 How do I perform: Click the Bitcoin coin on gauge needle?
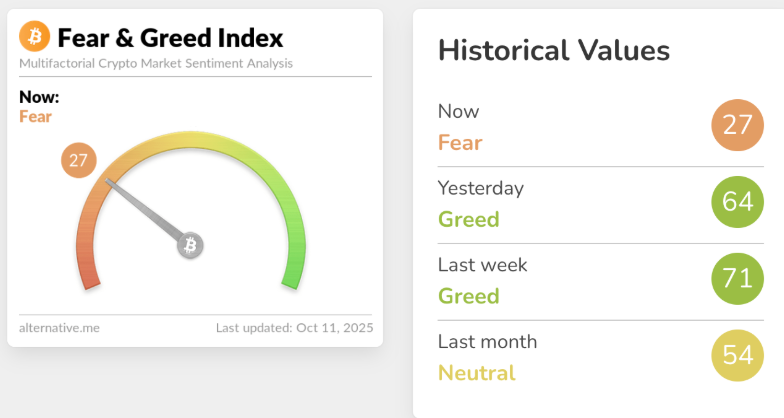(190, 244)
